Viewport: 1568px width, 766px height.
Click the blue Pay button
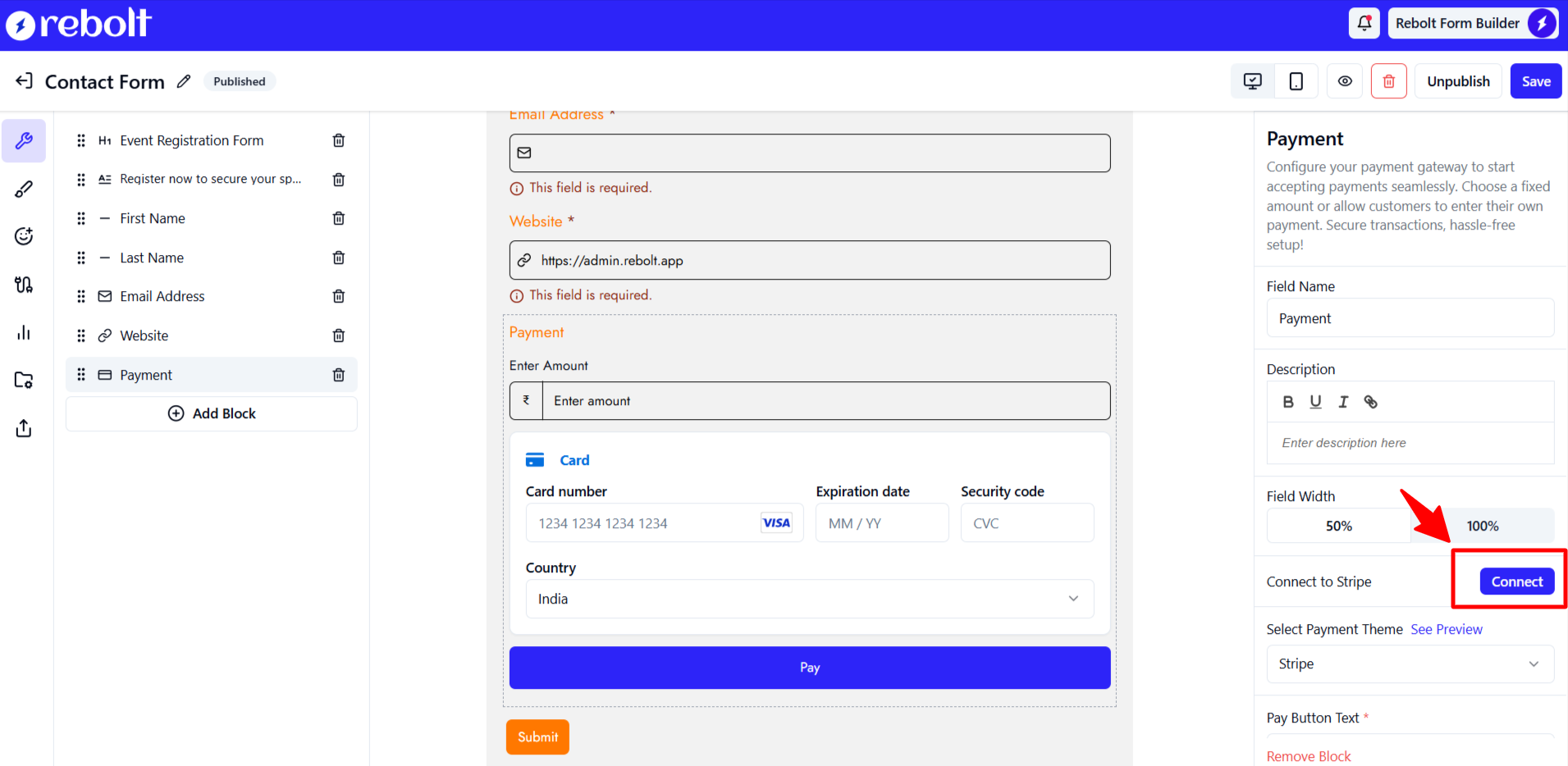pyautogui.click(x=810, y=668)
